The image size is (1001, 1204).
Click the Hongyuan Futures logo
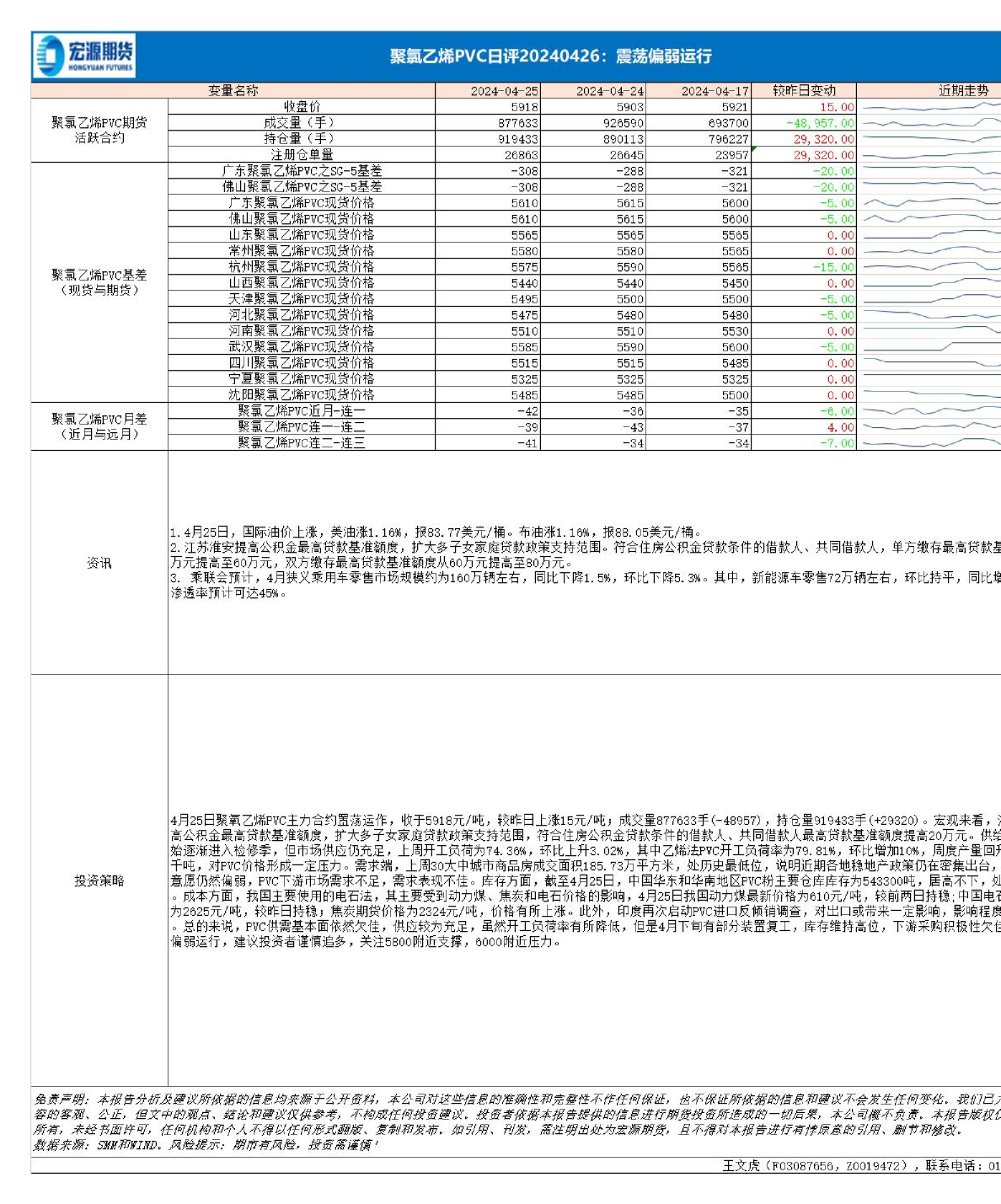coord(85,56)
